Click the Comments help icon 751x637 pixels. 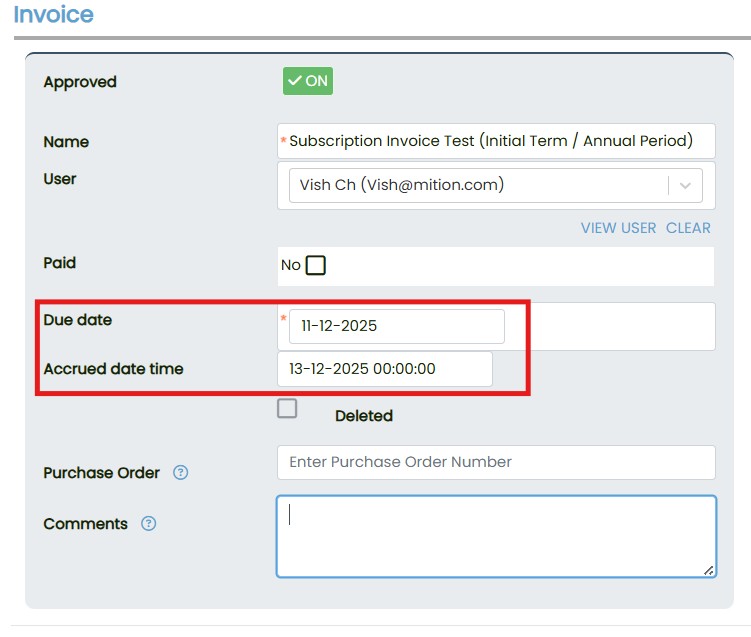(x=149, y=523)
